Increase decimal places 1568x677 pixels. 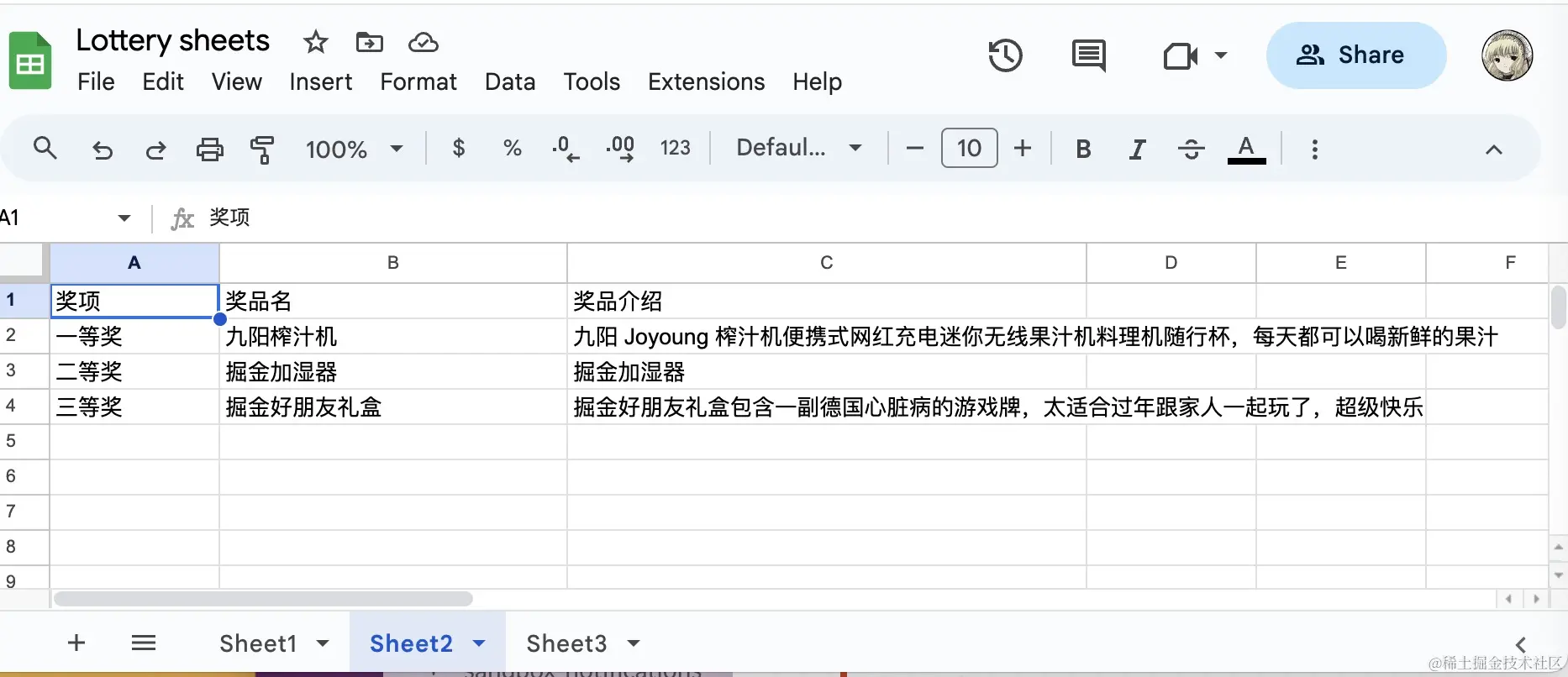point(620,149)
